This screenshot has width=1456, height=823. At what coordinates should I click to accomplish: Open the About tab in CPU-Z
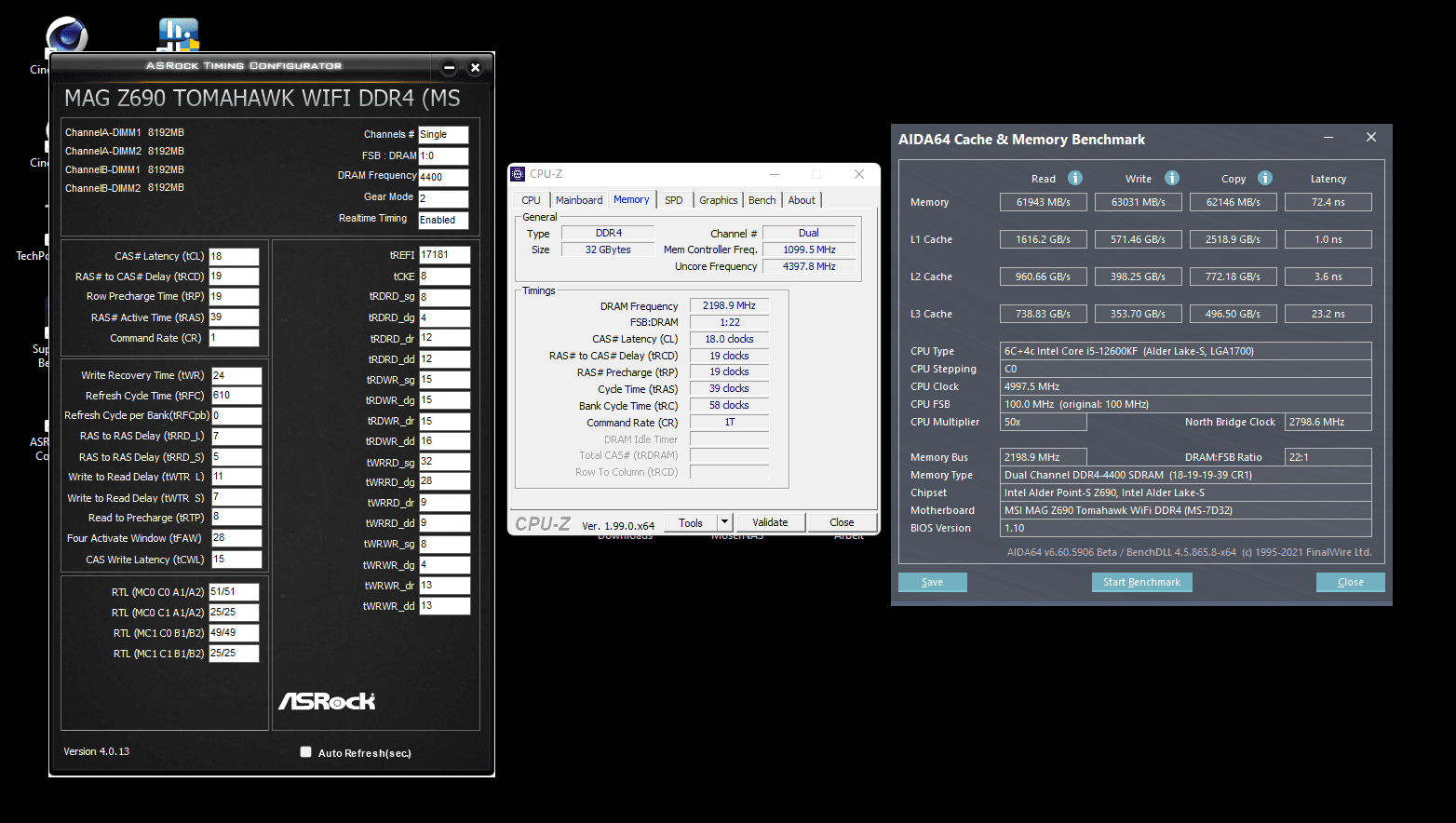pos(802,200)
